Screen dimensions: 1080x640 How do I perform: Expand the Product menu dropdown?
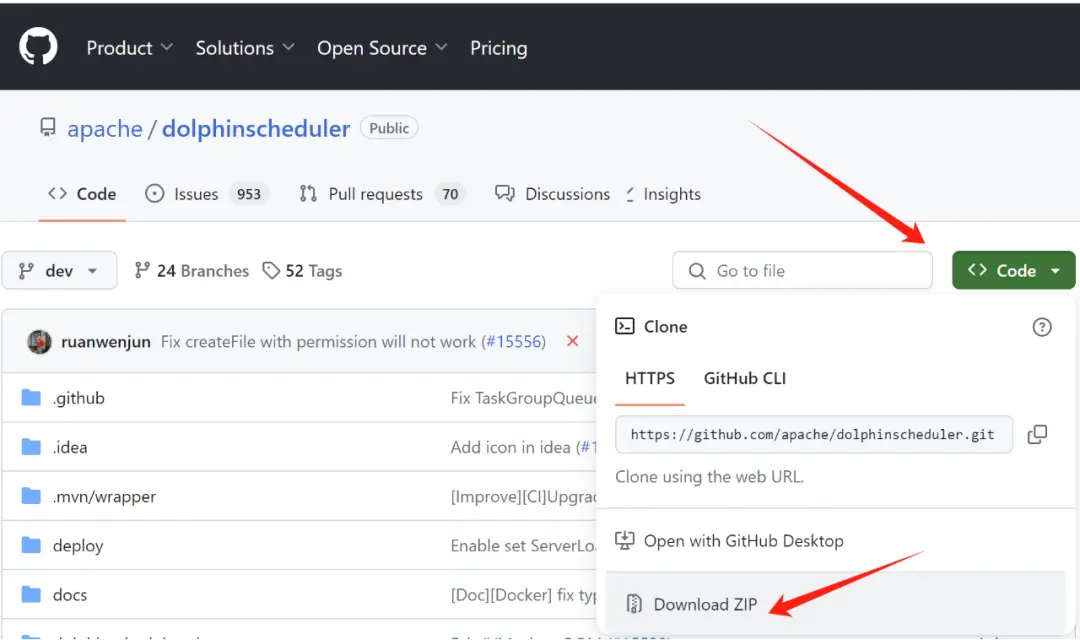(129, 48)
